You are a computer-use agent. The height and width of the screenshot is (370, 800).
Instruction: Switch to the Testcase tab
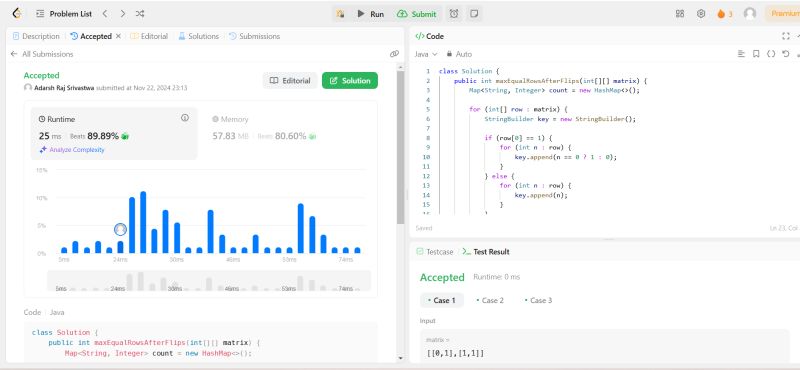(x=435, y=252)
